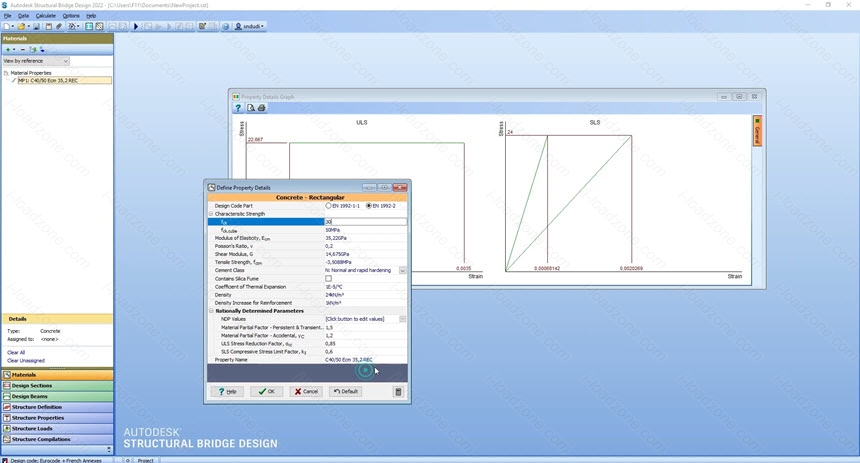Open the Data menu
The width and height of the screenshot is (860, 463).
click(24, 16)
